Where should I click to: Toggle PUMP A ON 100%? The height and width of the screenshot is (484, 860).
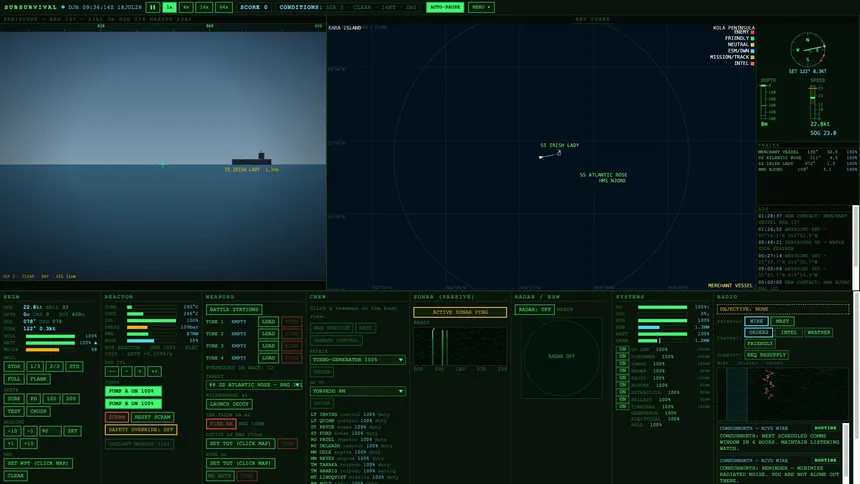(x=133, y=391)
